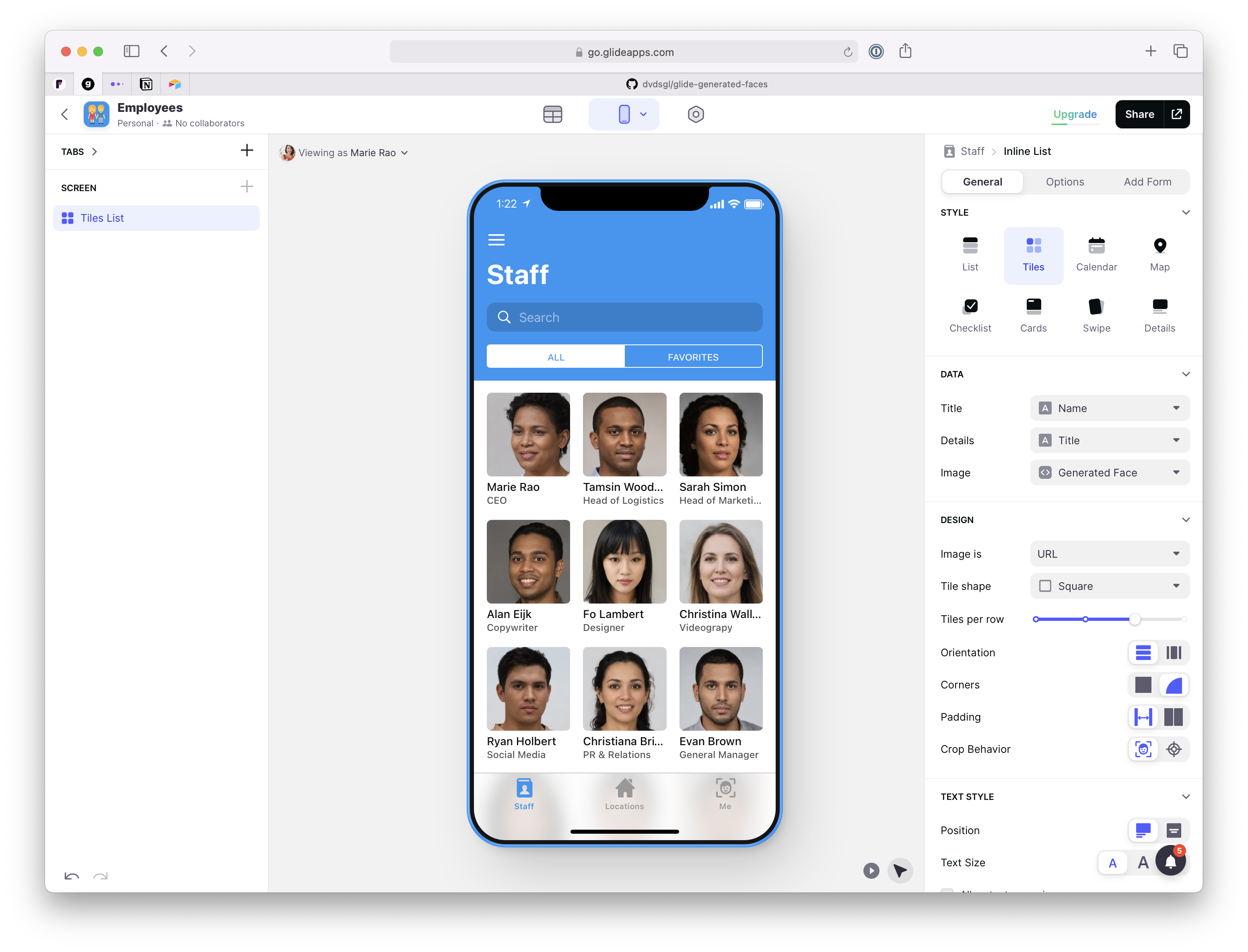Click the undo arrow icon
Viewport: 1248px width, 952px height.
[72, 876]
